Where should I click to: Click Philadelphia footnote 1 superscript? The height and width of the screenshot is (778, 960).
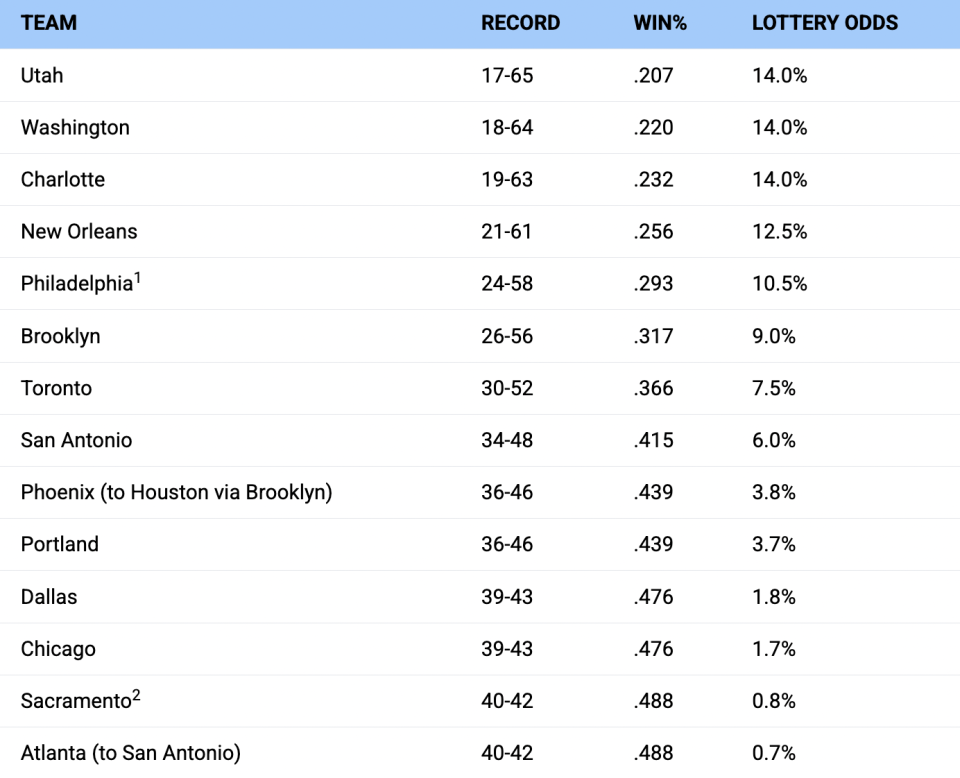(138, 278)
